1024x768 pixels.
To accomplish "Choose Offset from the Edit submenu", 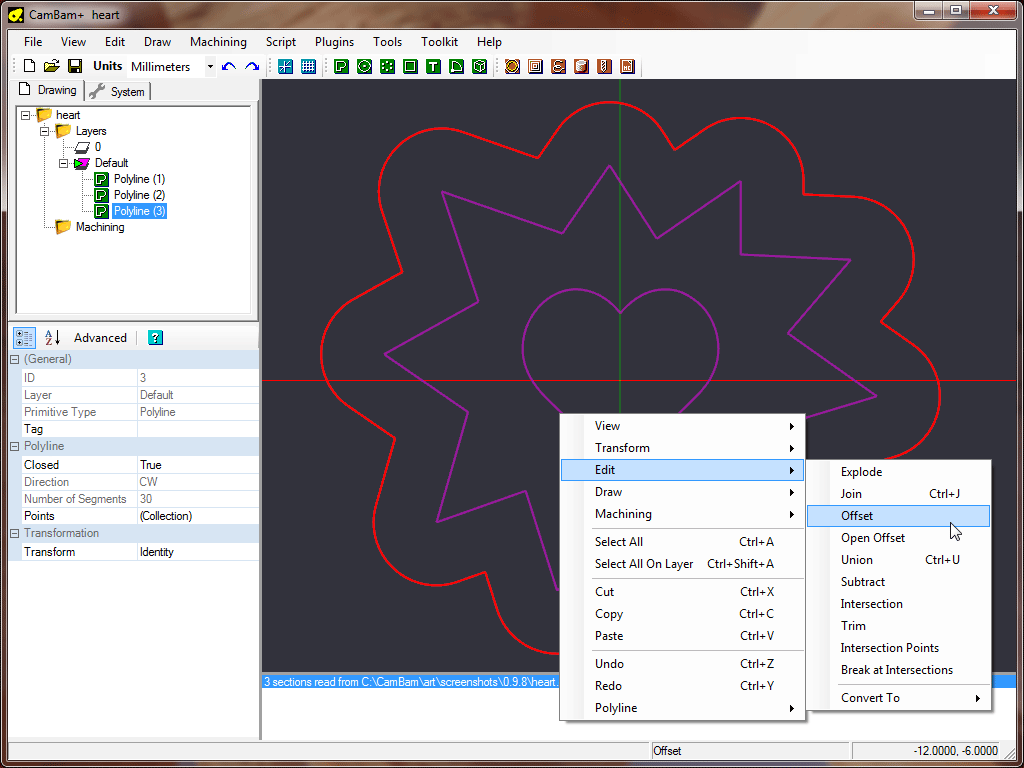I will tap(857, 516).
